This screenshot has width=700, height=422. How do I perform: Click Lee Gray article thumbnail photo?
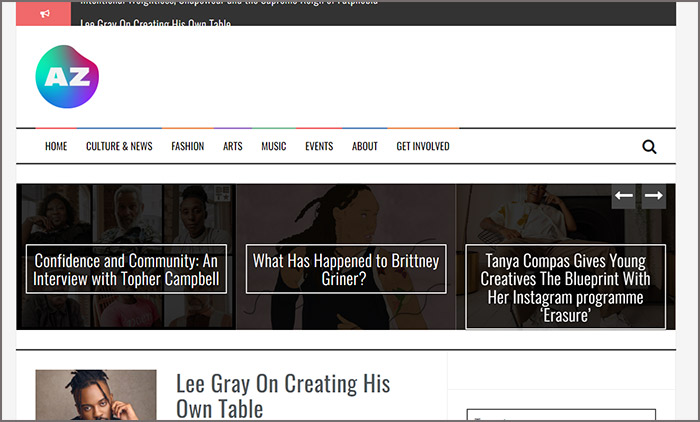point(96,395)
